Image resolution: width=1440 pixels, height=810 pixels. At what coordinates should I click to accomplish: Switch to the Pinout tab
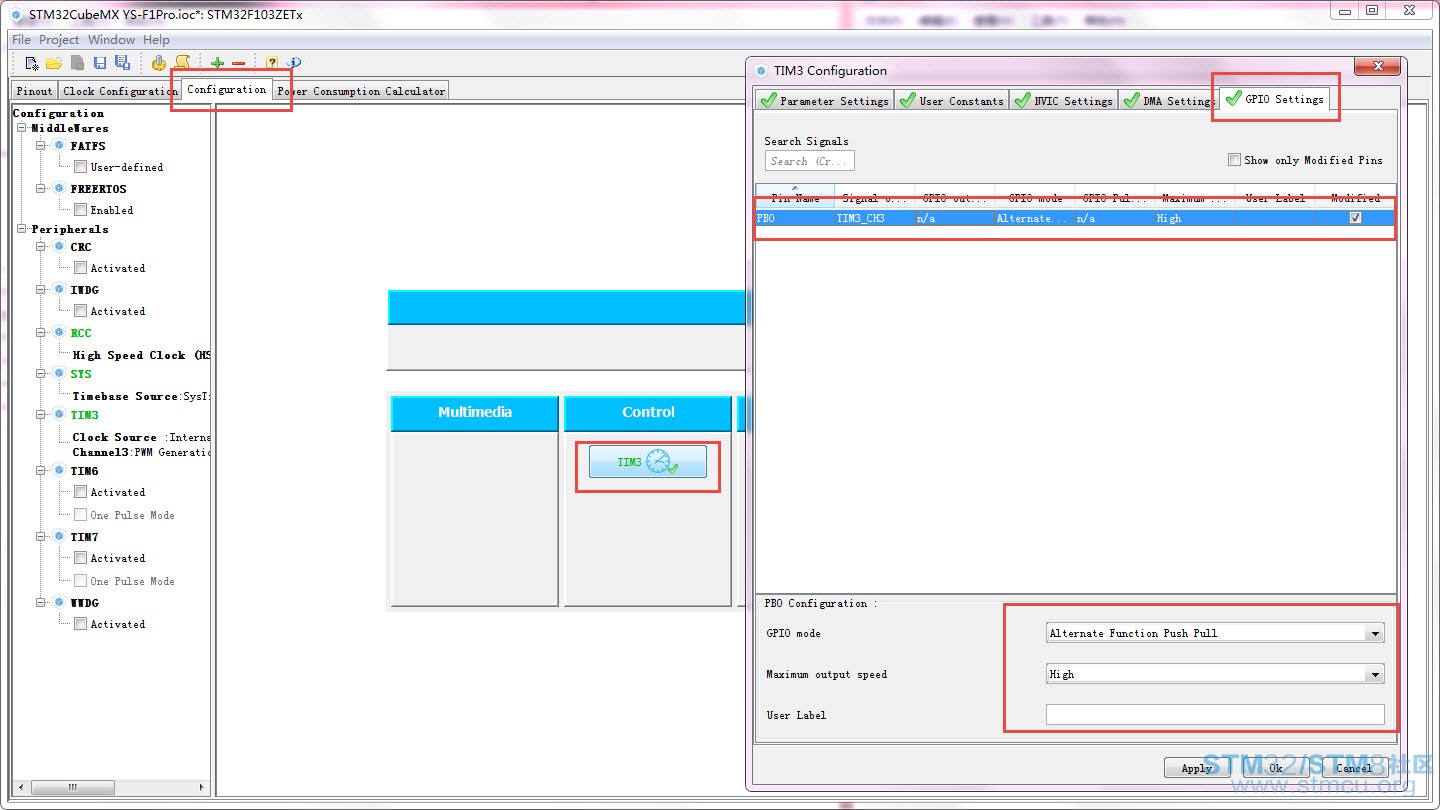tap(34, 91)
